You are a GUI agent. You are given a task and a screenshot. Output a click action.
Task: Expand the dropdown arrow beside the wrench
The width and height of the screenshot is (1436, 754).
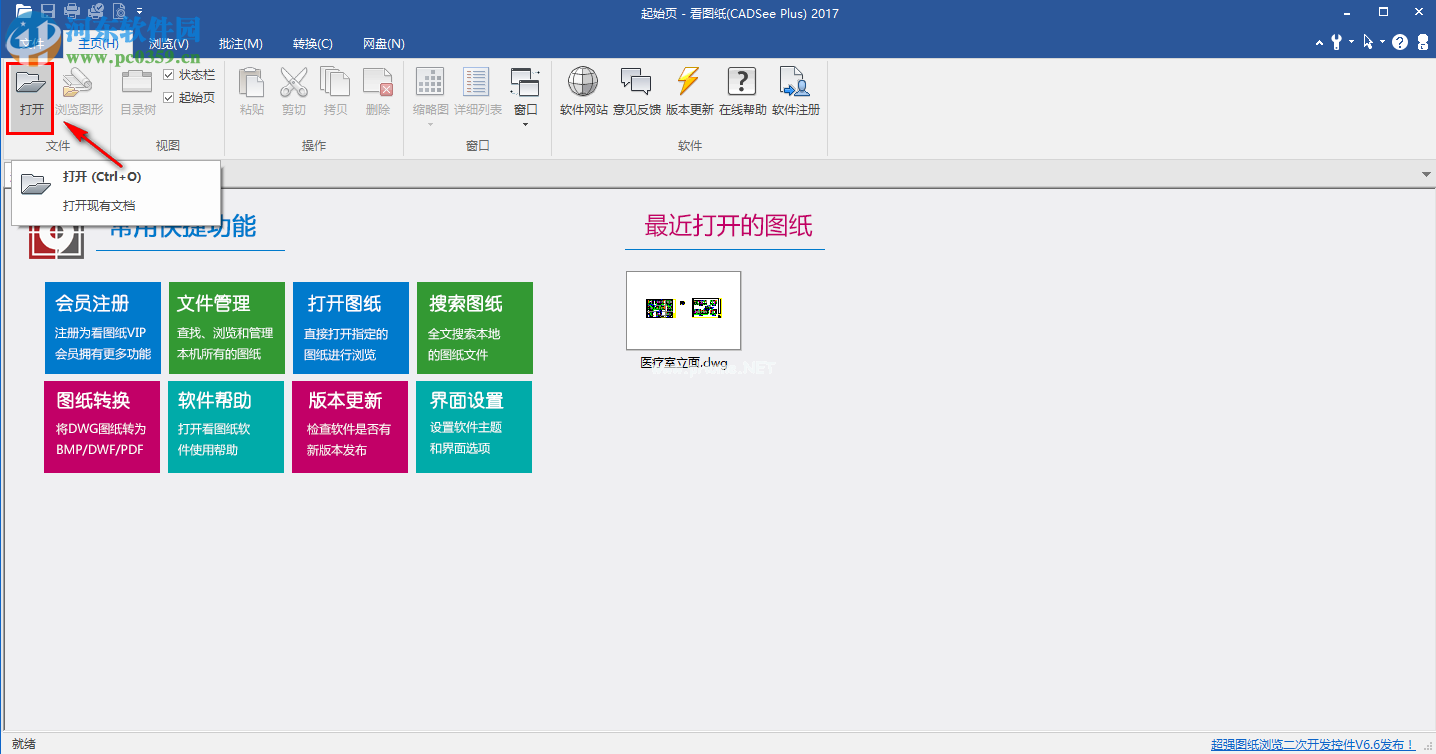(x=1351, y=43)
